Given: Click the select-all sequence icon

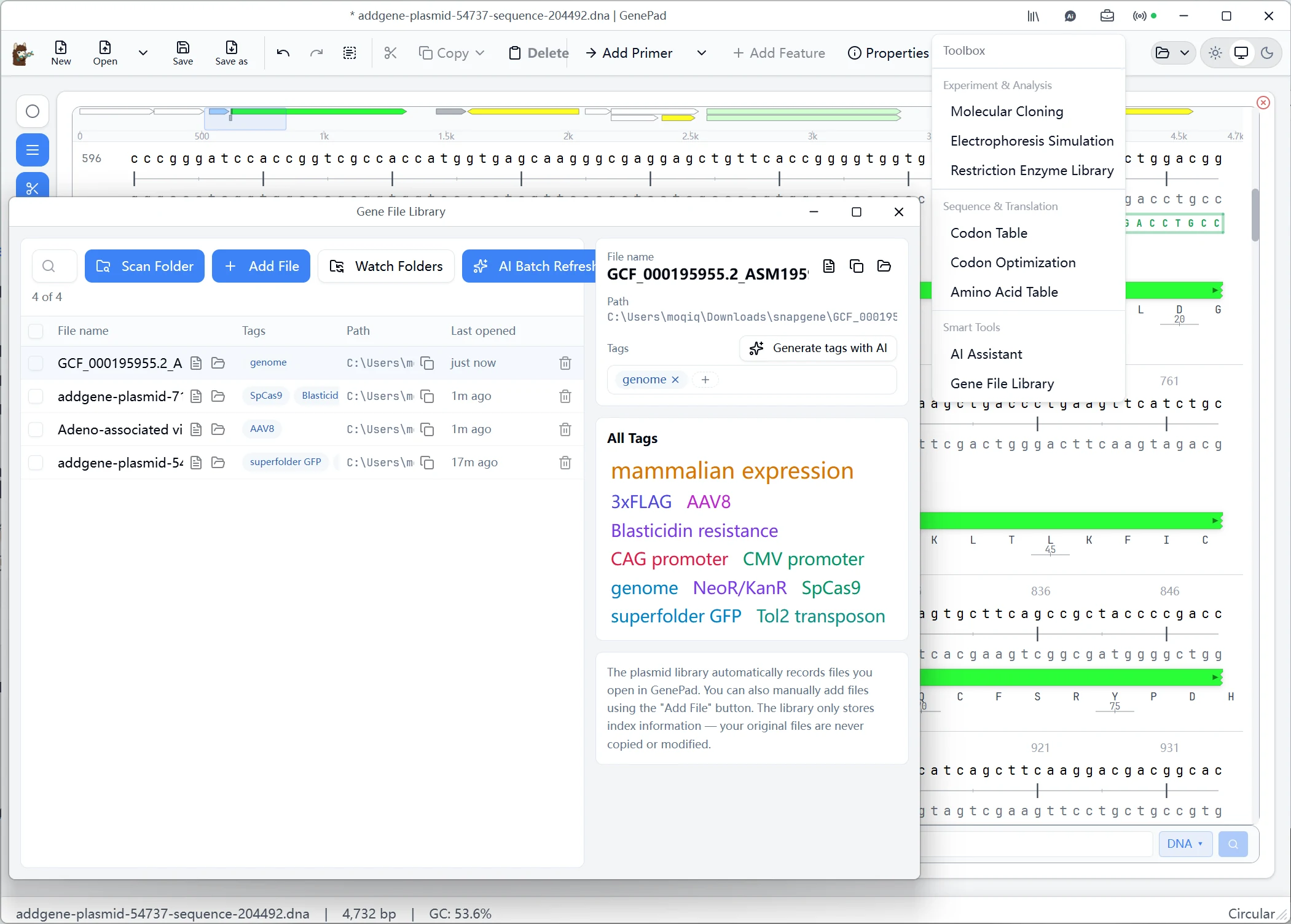Looking at the screenshot, I should tap(350, 53).
